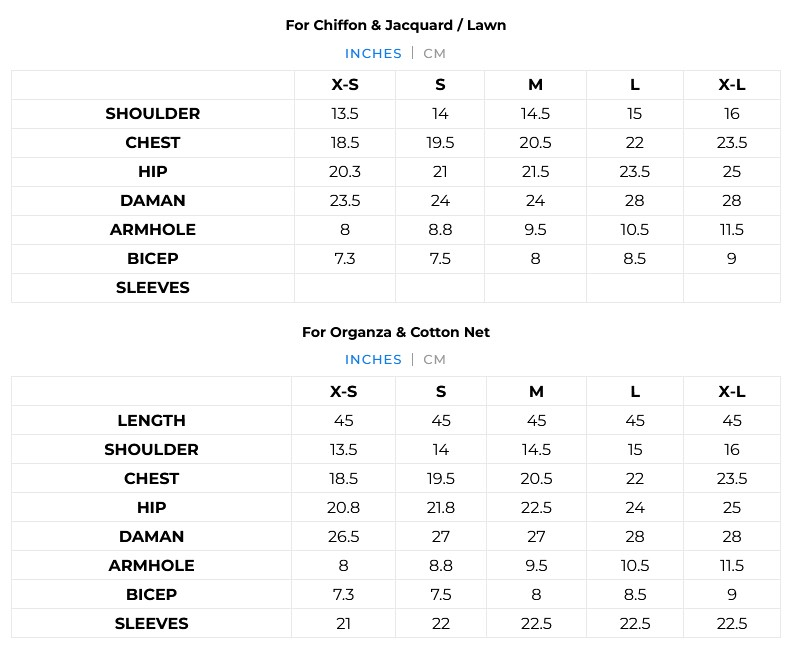Click the 21.5 hip value for size M

tap(535, 172)
